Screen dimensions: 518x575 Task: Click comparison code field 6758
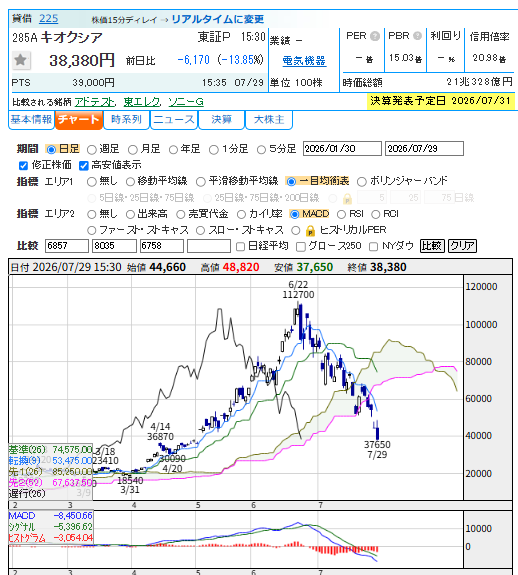coord(162,246)
